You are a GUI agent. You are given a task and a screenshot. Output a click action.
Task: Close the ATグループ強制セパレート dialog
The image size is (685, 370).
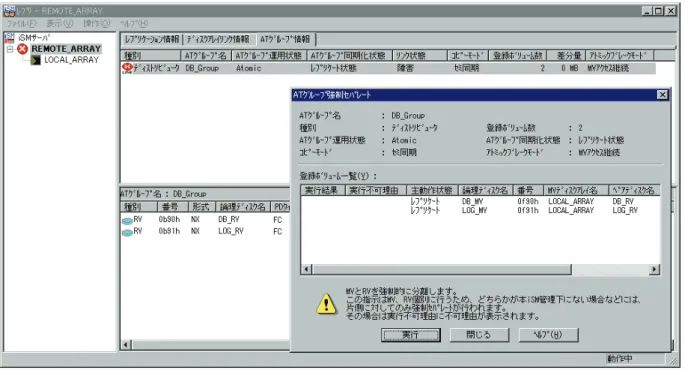click(x=662, y=95)
